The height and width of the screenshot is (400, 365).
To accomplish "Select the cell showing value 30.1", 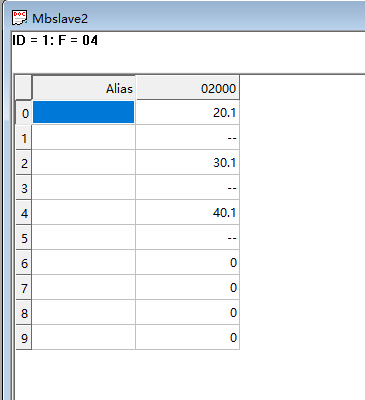I will [x=187, y=162].
